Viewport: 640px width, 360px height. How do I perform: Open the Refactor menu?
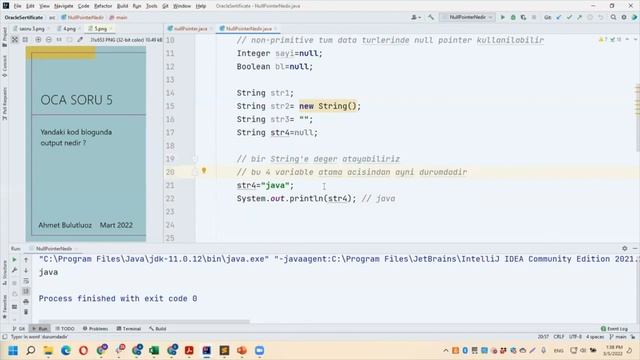[103, 6]
